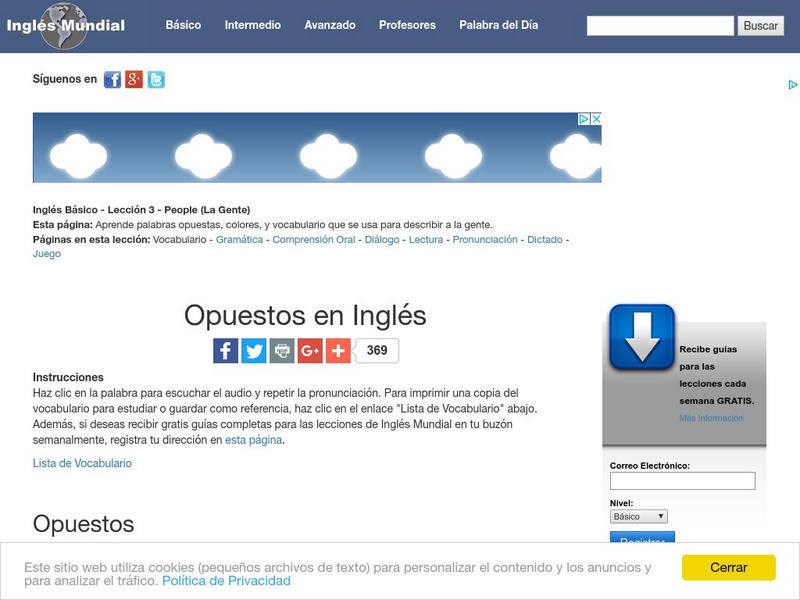The width and height of the screenshot is (800, 600).
Task: Follow the 'esta página' registration link
Action: click(254, 440)
